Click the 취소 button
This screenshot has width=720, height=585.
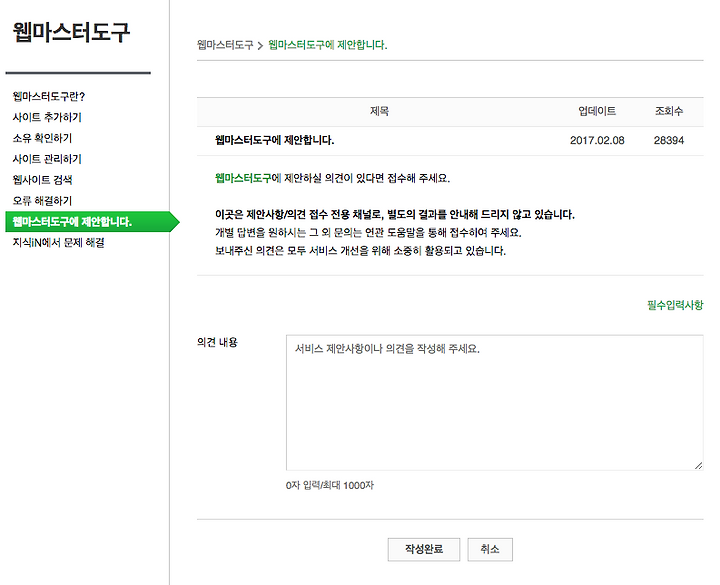click(x=490, y=549)
